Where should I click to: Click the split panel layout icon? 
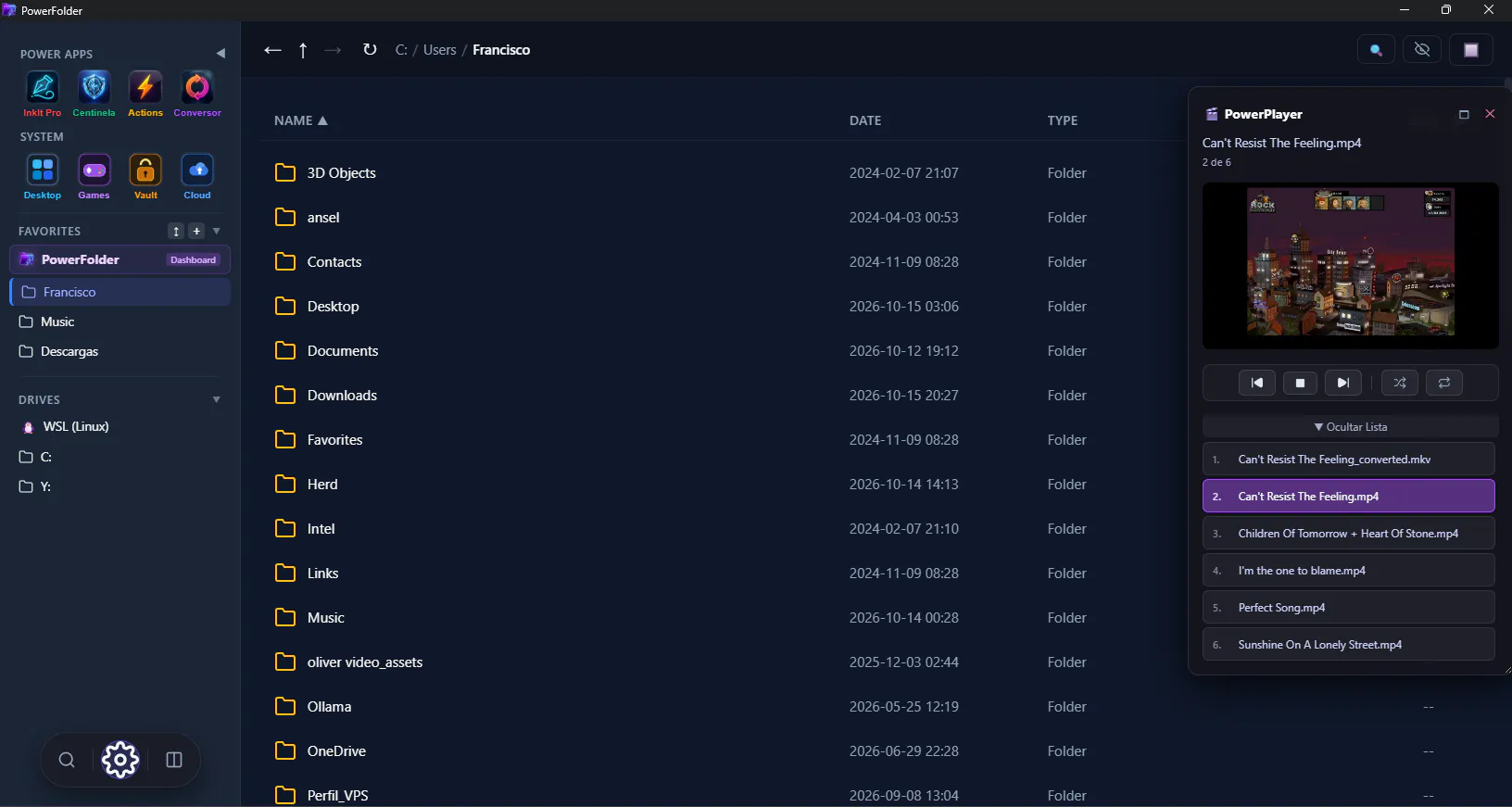pos(174,760)
